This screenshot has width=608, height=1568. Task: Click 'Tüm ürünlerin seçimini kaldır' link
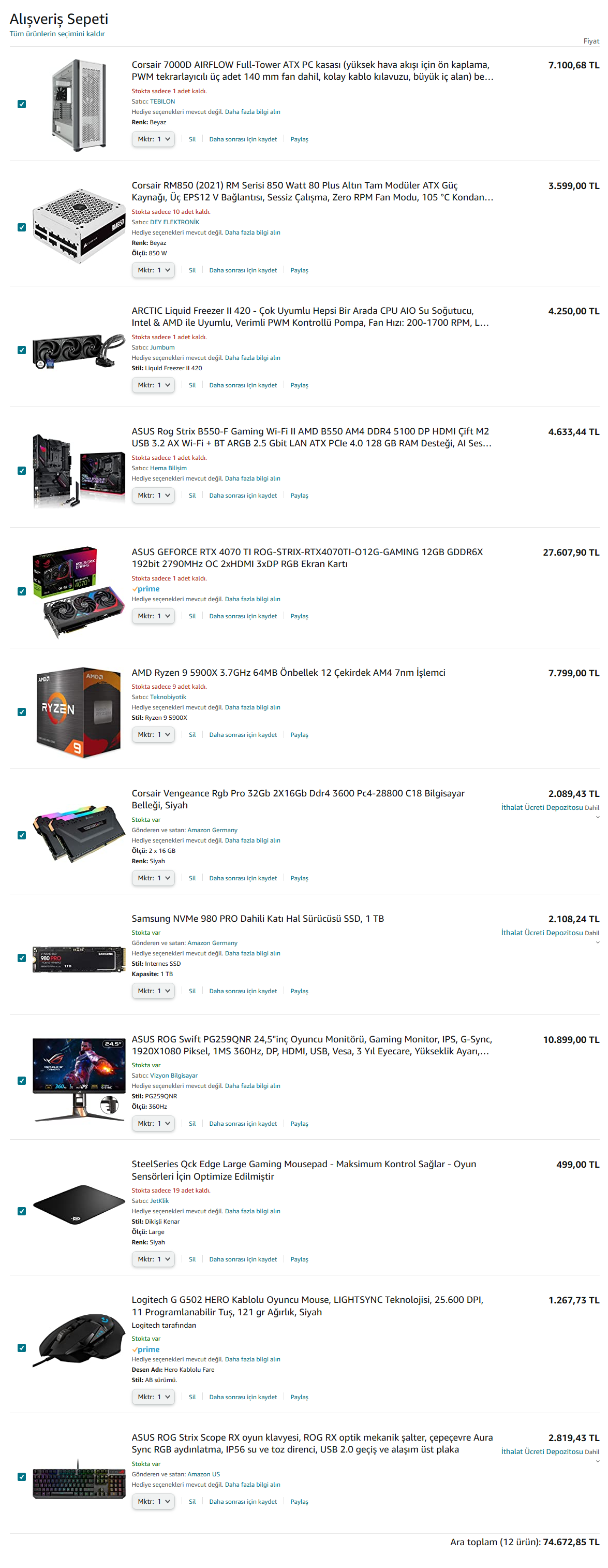pyautogui.click(x=57, y=34)
